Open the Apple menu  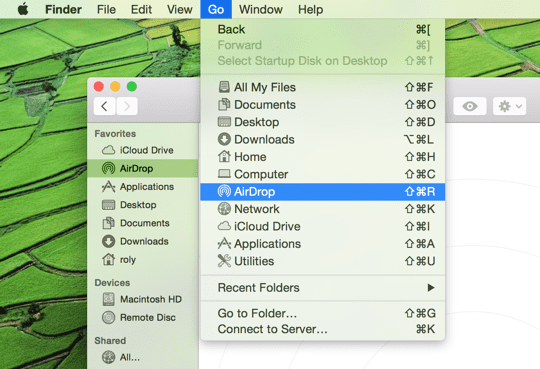(23, 9)
